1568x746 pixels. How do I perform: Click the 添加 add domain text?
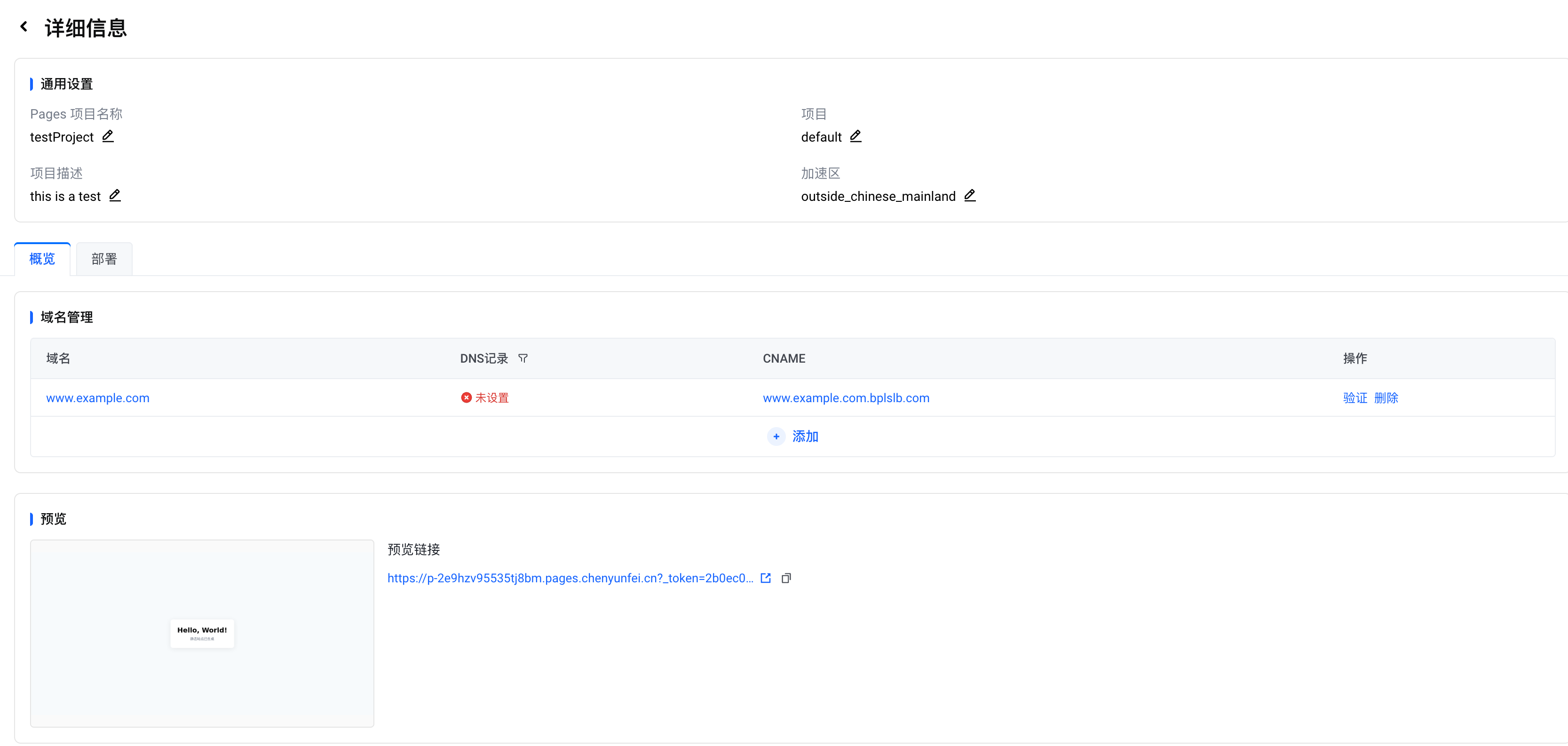(805, 436)
